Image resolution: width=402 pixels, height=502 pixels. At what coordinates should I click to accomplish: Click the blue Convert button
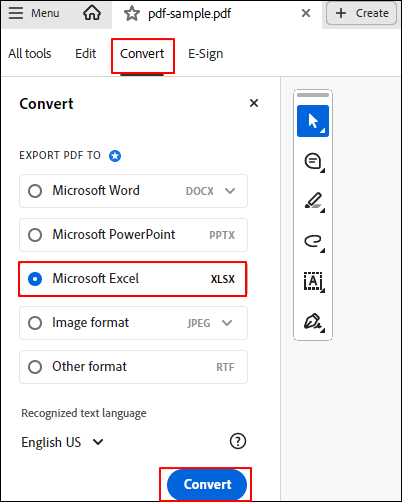207,484
